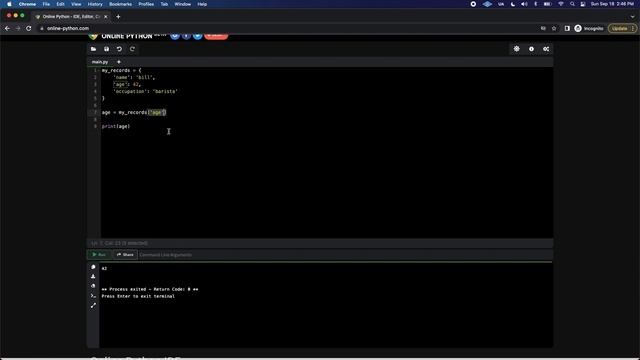This screenshot has height=360, width=640.
Task: Toggle editor theme icon next to gear
Action: 531,49
